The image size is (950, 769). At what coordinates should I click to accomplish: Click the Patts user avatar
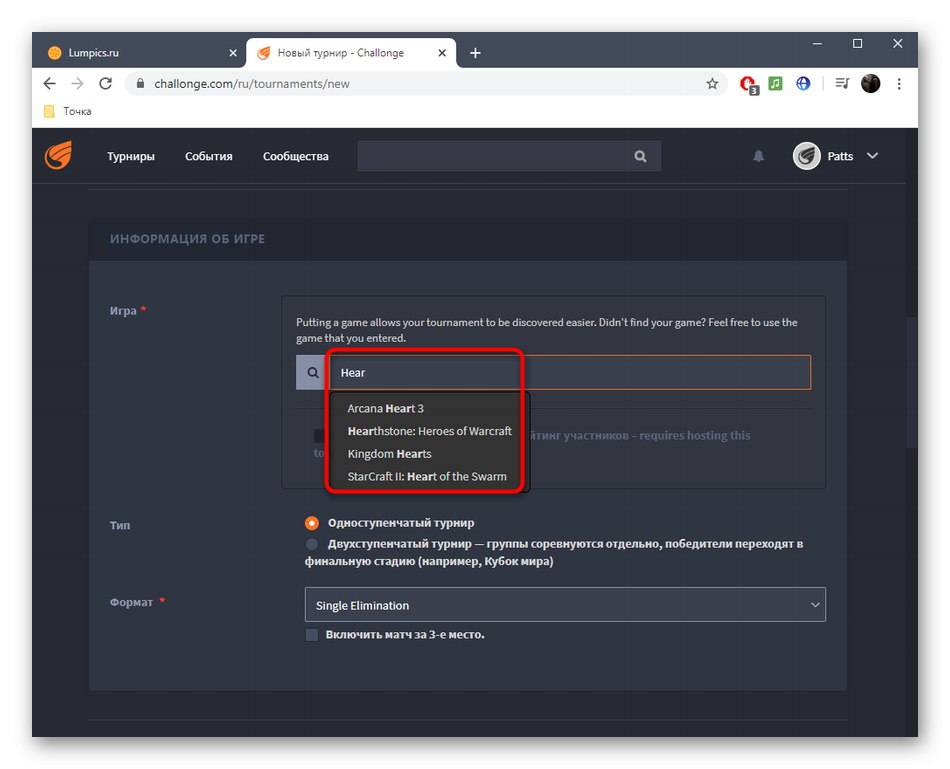806,156
